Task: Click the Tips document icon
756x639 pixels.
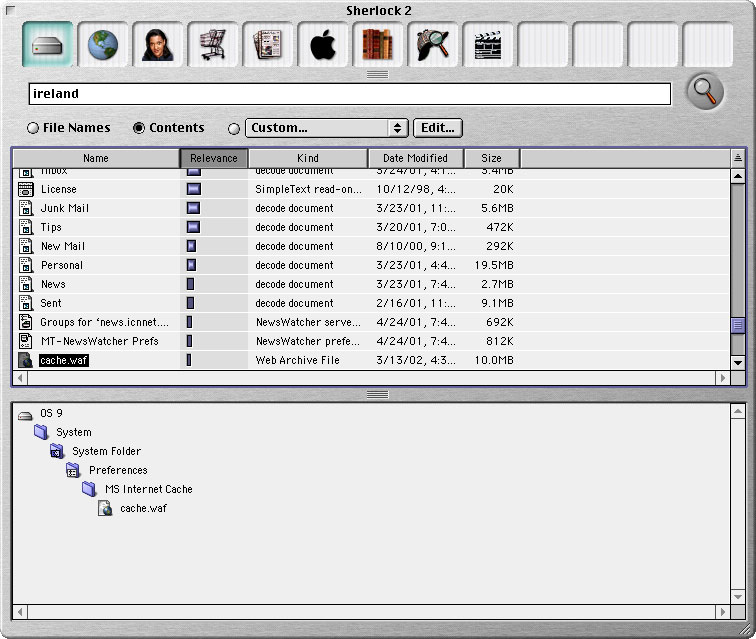Action: 26,227
